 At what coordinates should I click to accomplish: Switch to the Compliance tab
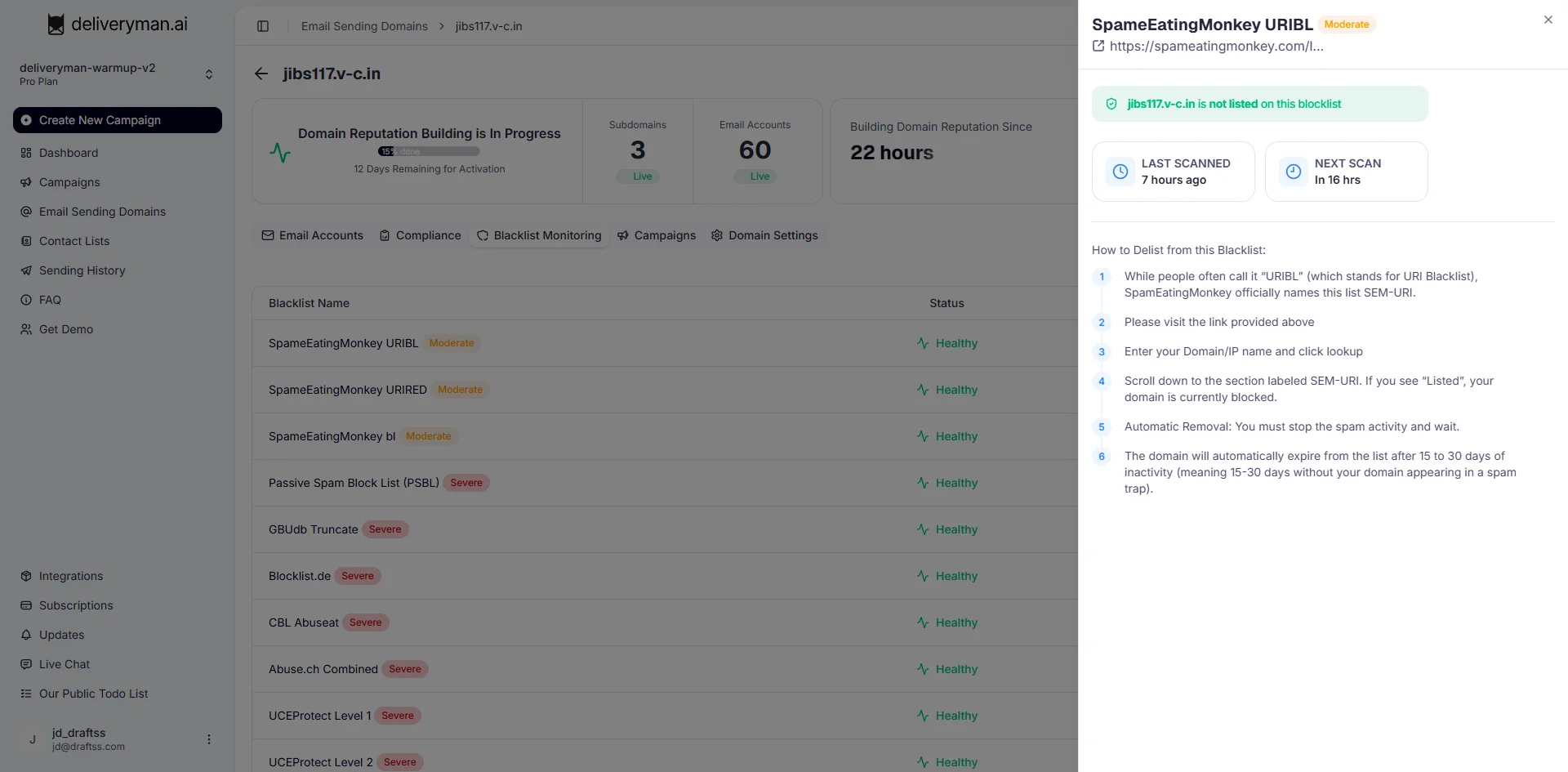420,235
